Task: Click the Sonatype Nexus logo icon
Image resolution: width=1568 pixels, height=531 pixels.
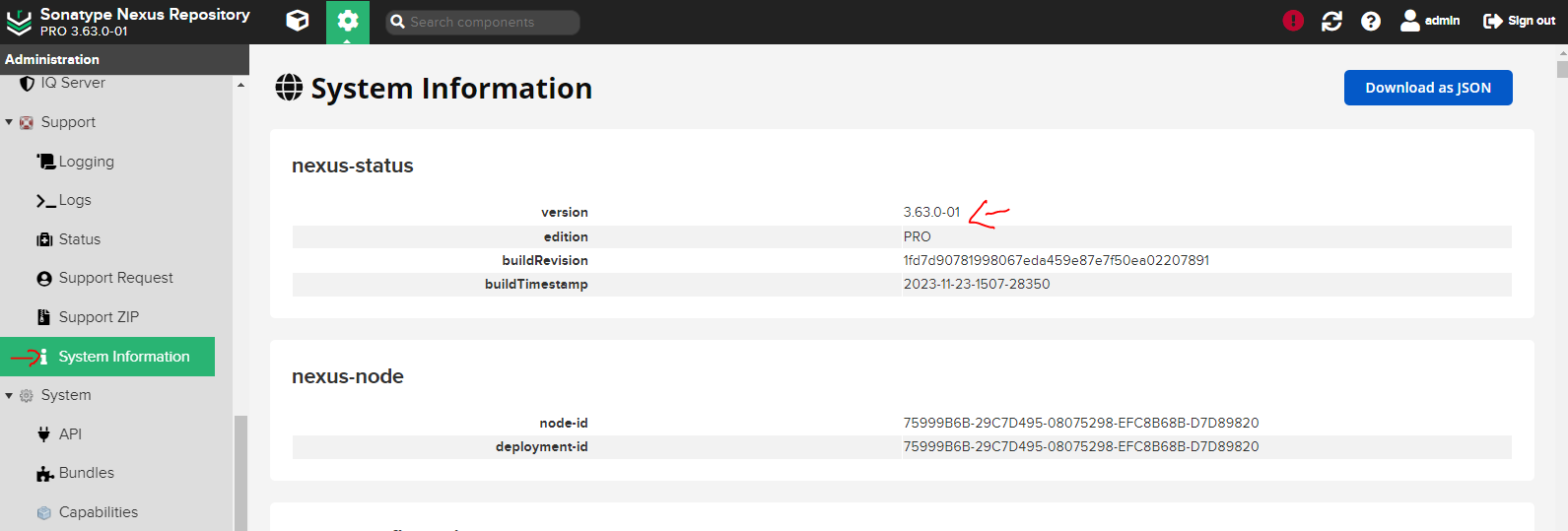Action: [19, 22]
